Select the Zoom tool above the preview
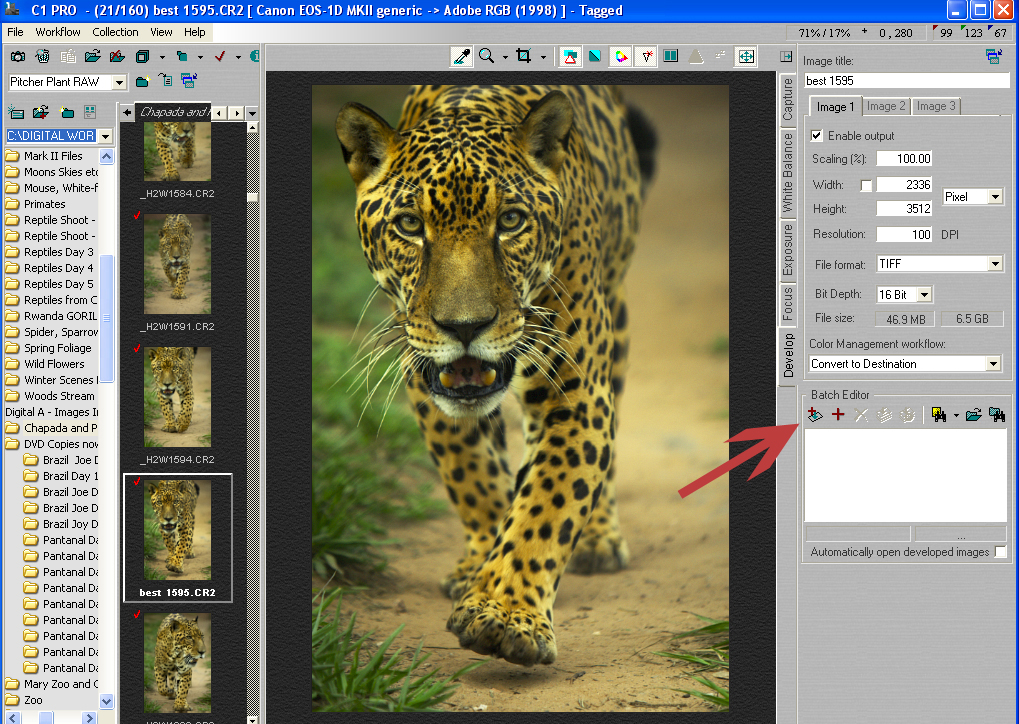The image size is (1019, 724). 486,57
